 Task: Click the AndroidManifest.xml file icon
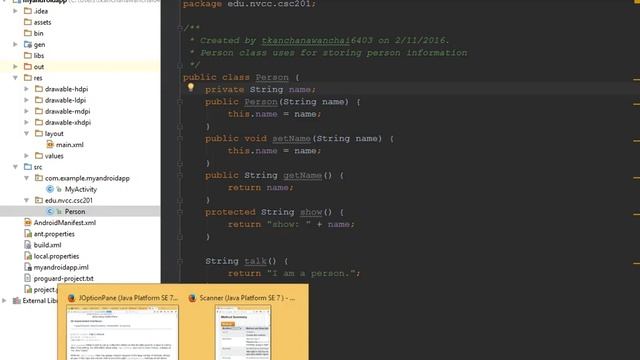pos(28,222)
